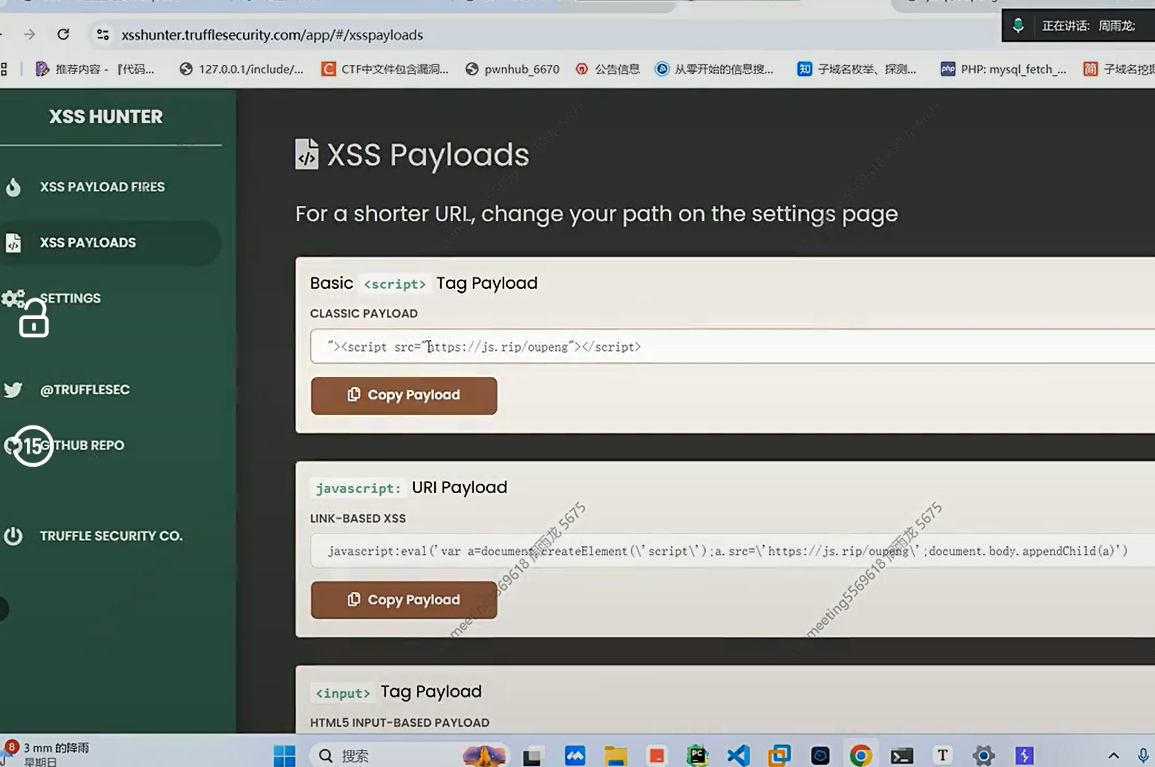
Task: Open the Typora T icon on taskbar
Action: [942, 755]
